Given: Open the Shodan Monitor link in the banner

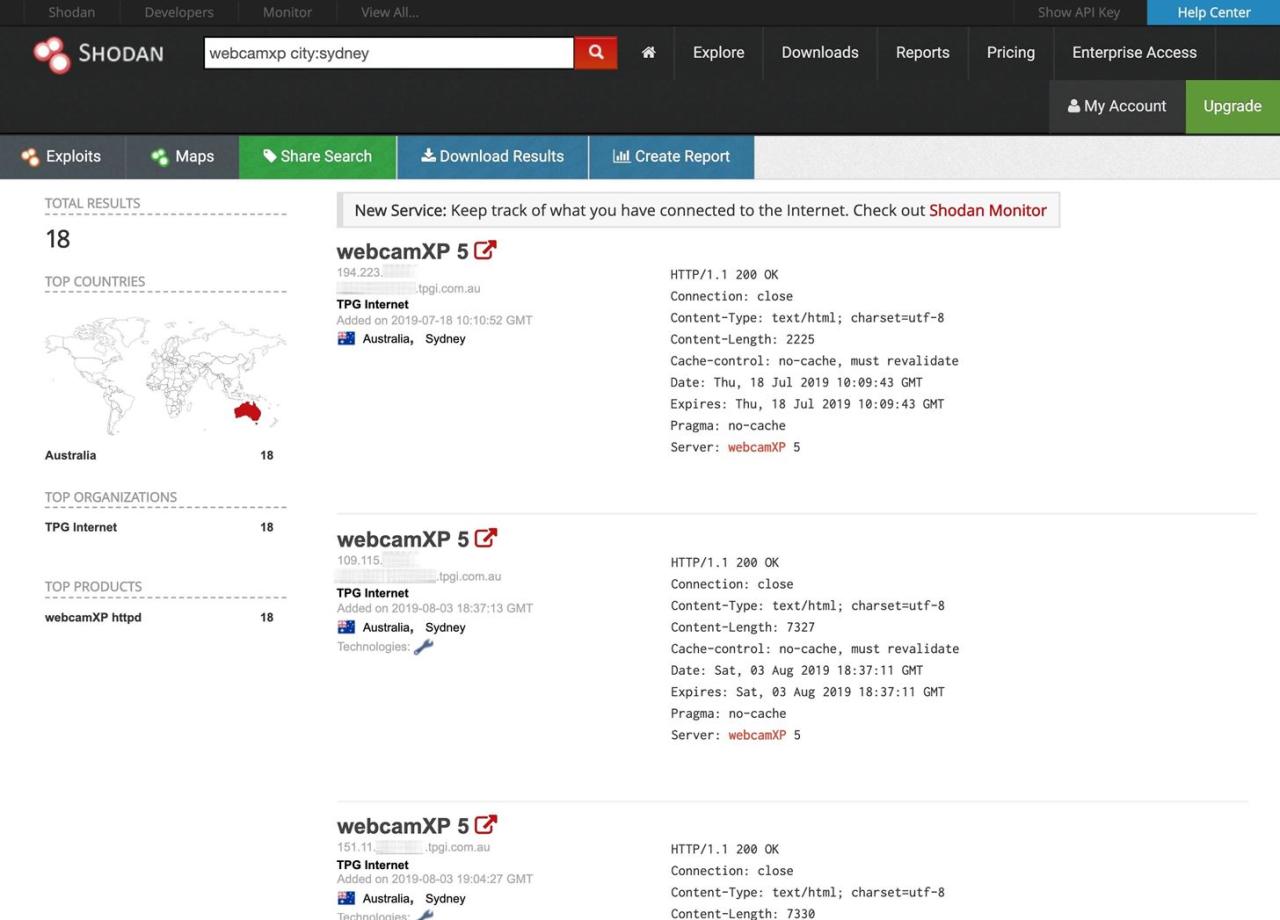Looking at the screenshot, I should pos(988,210).
